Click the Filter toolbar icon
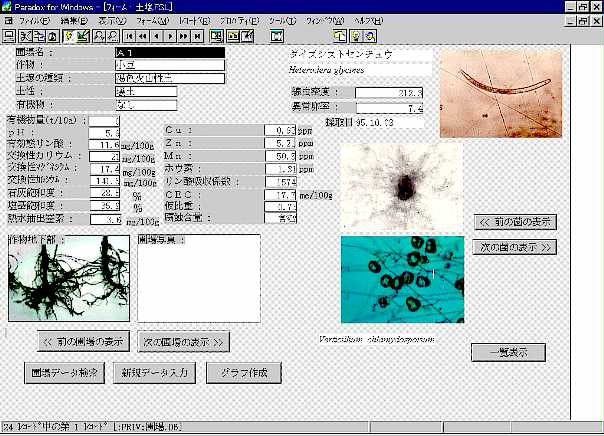 coord(216,36)
